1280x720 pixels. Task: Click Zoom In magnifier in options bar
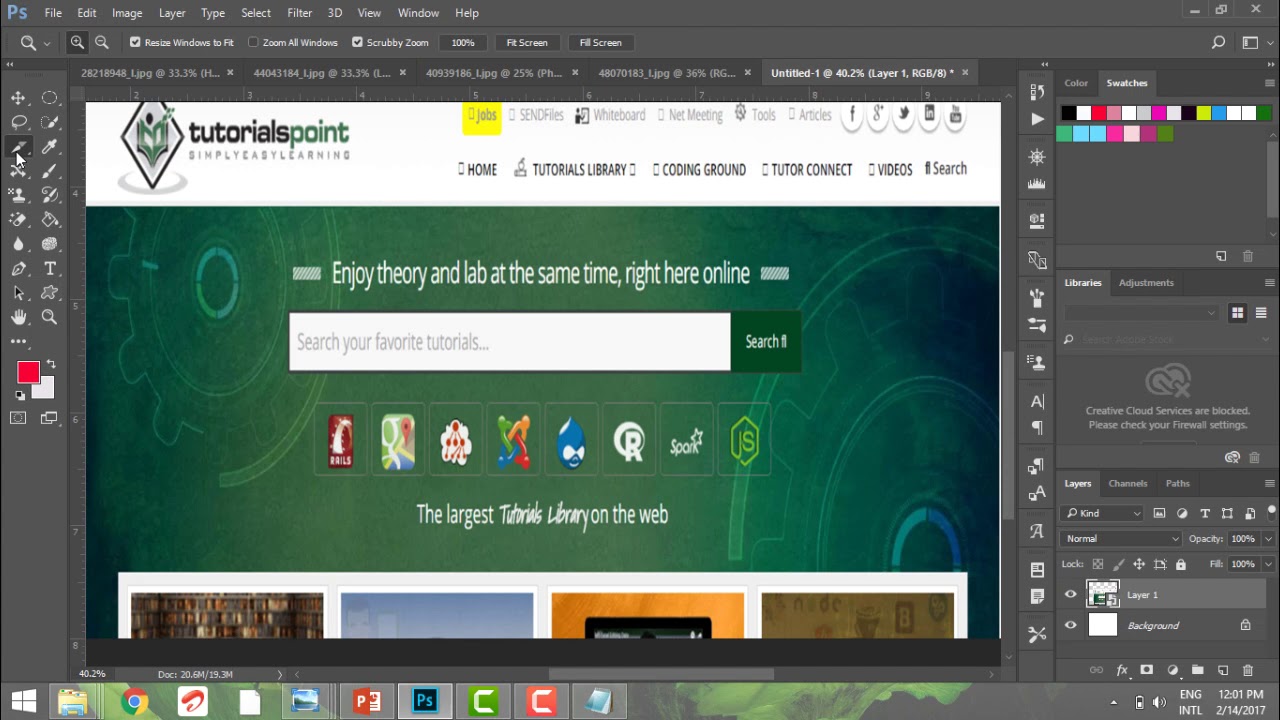[x=77, y=42]
